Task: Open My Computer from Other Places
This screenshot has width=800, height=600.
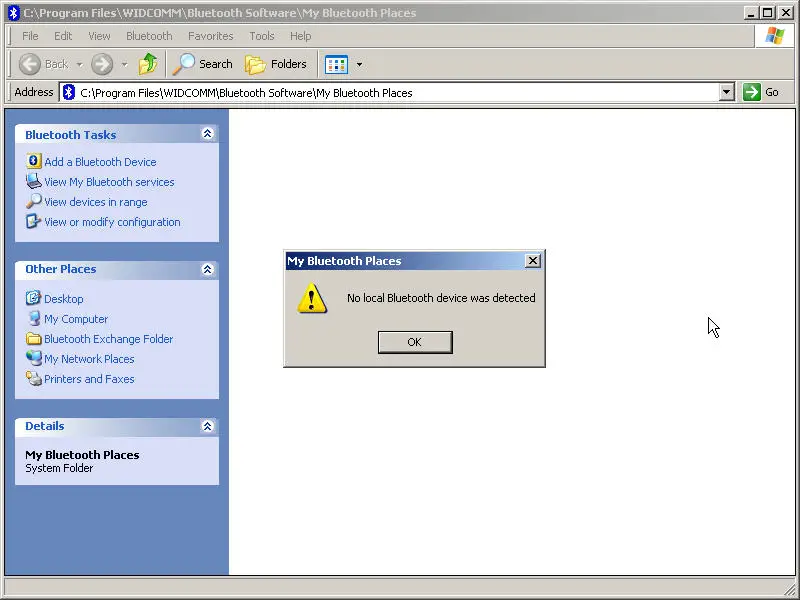Action: [x=76, y=319]
